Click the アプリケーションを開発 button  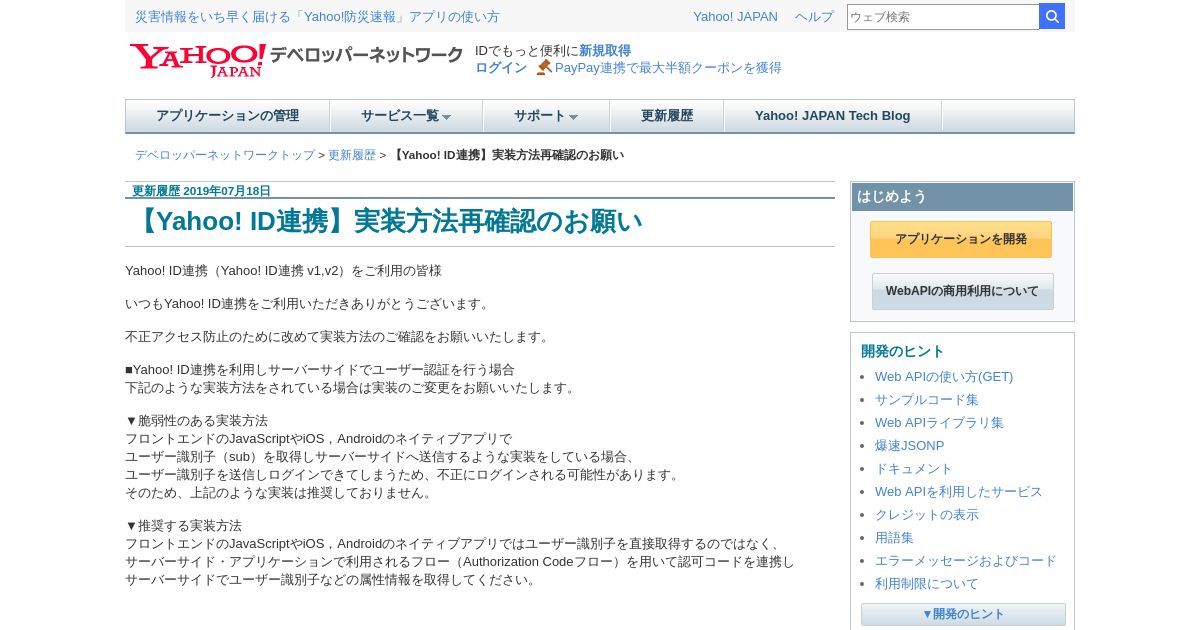(x=961, y=239)
